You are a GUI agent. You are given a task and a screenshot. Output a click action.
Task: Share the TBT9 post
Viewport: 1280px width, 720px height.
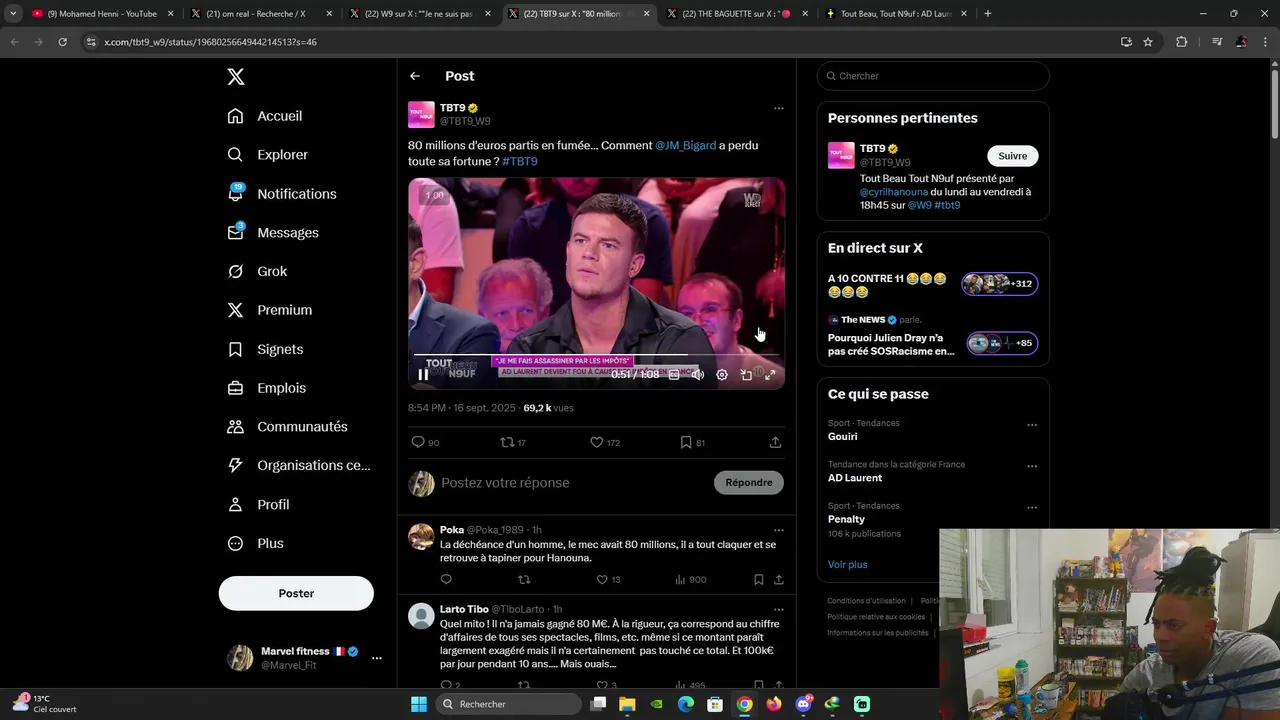click(x=775, y=442)
